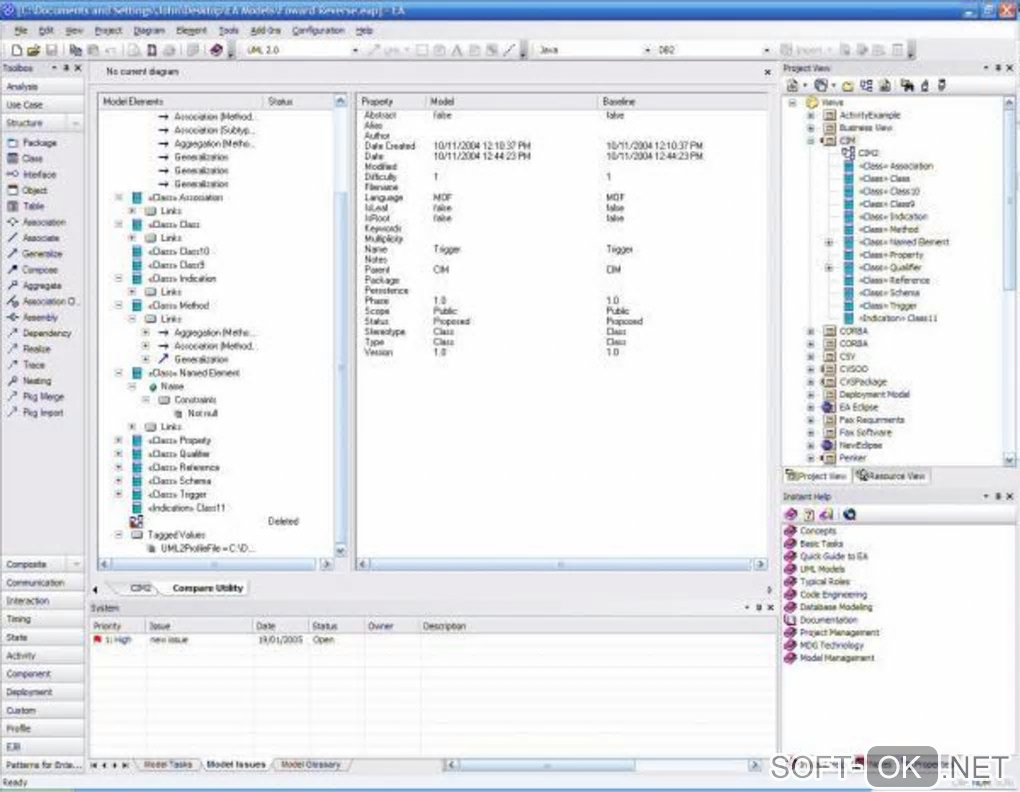Select the Assembly tool in Toolbox
Image resolution: width=1020 pixels, height=792 pixels.
(x=40, y=317)
